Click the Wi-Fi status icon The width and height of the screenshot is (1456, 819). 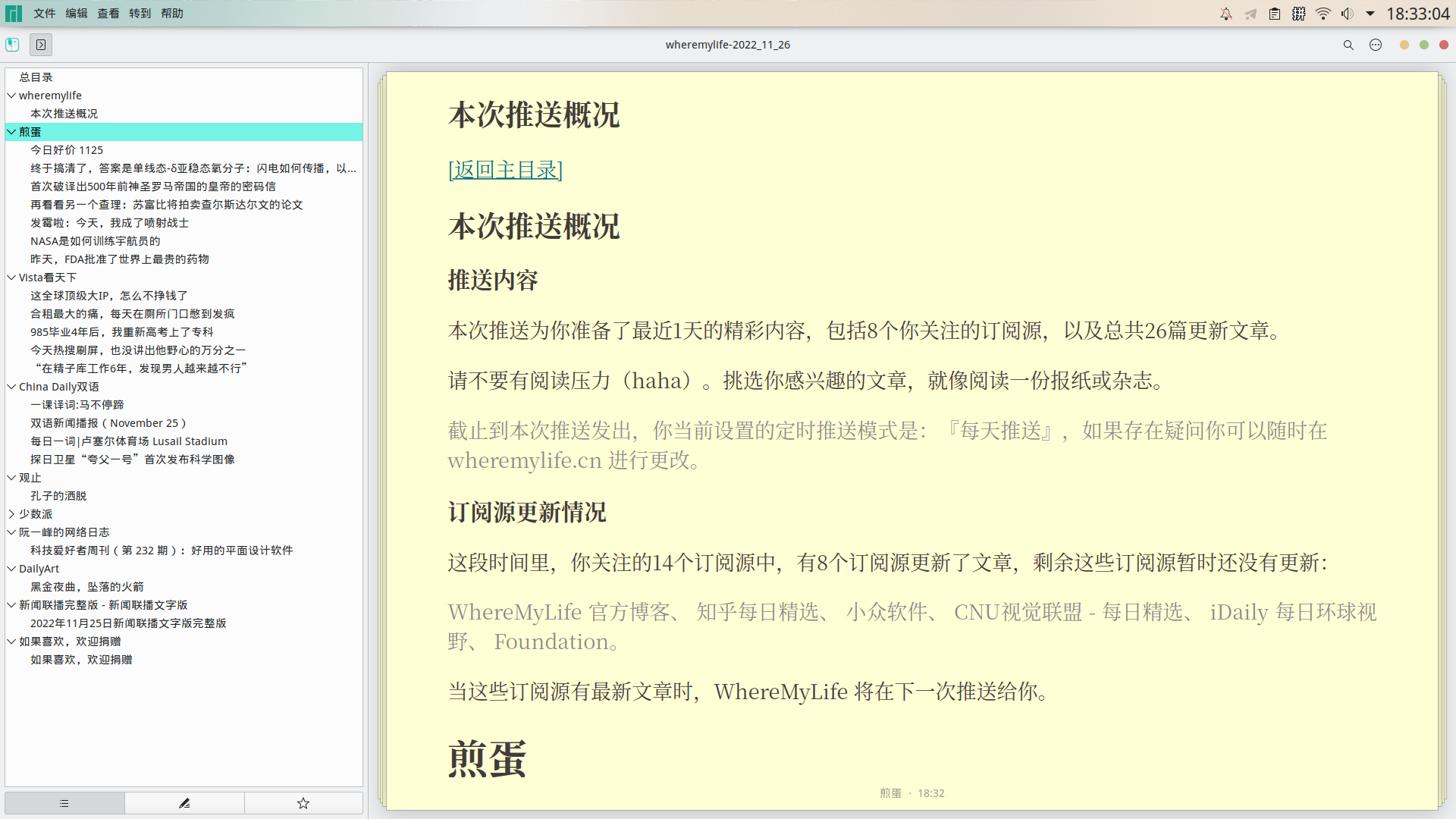1323,13
